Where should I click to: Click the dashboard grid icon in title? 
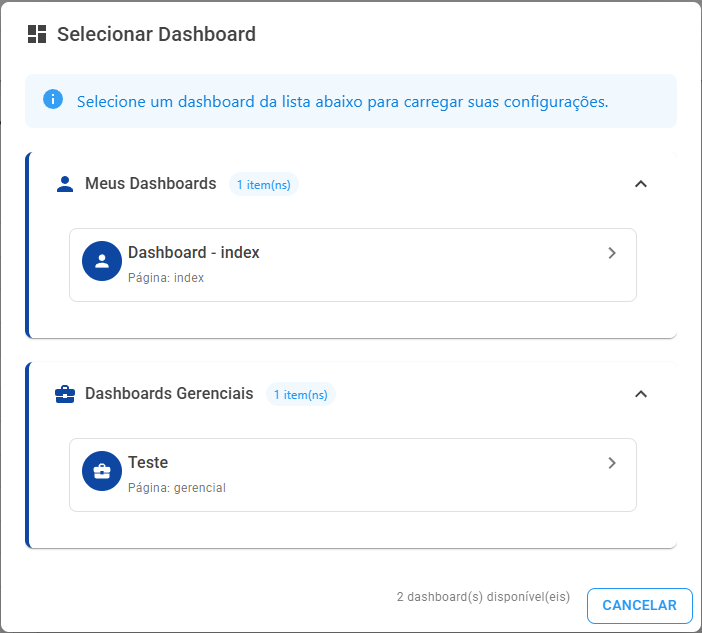pos(37,34)
